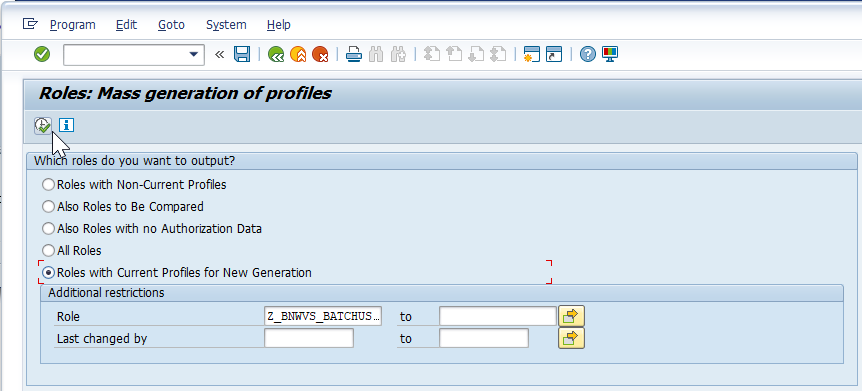The width and height of the screenshot is (862, 391).
Task: Open the Program menu
Action: 73,25
